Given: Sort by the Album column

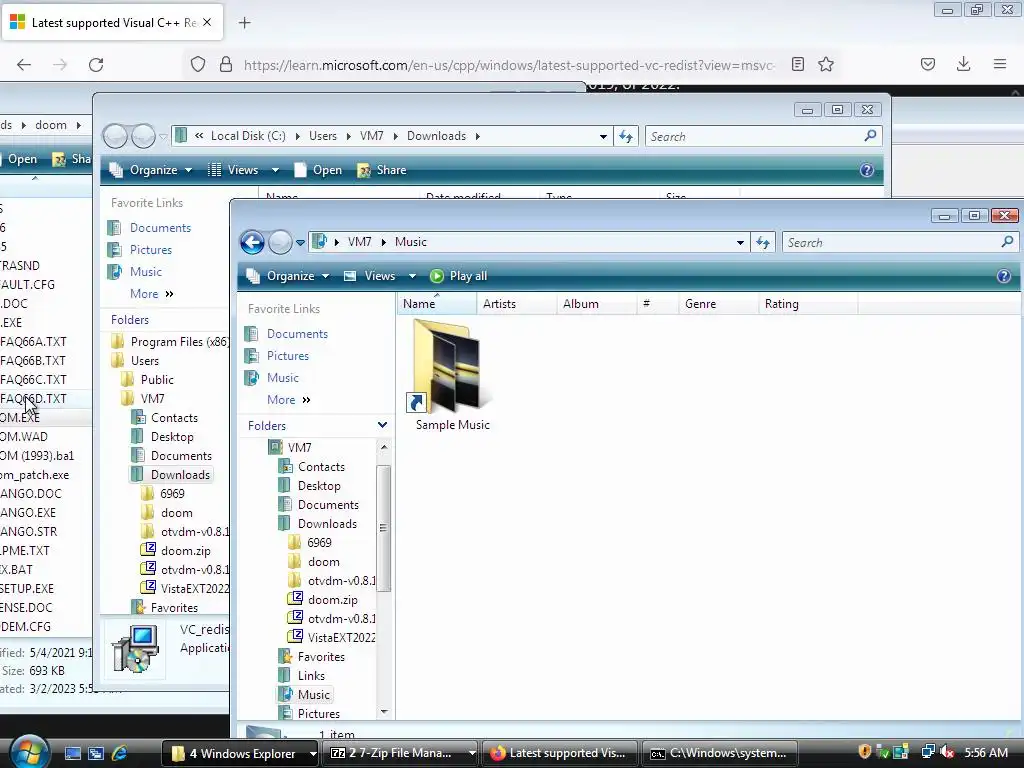Looking at the screenshot, I should (596, 304).
